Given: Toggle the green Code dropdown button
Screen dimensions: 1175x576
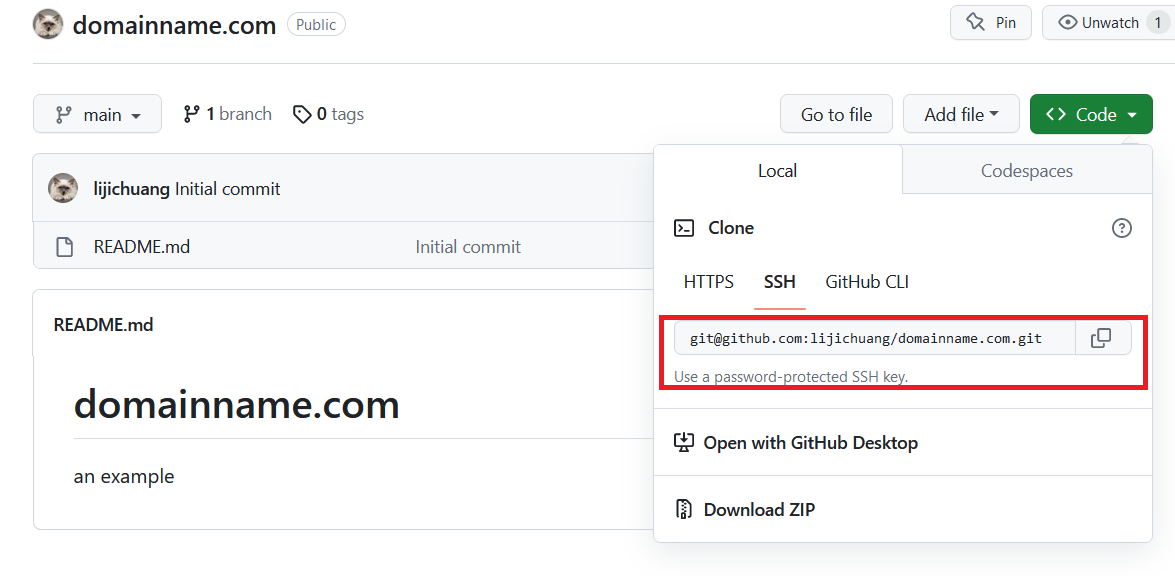Looking at the screenshot, I should click(1090, 115).
